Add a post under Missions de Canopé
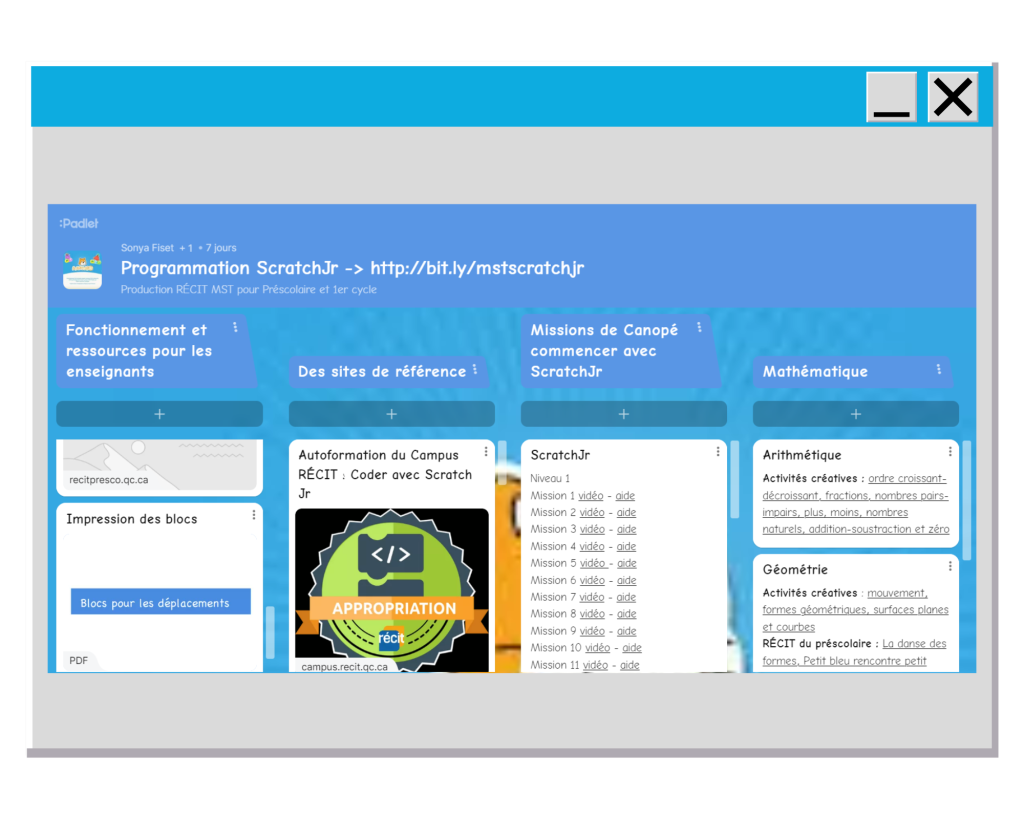Screen dimensions: 1024x819 coord(624,414)
